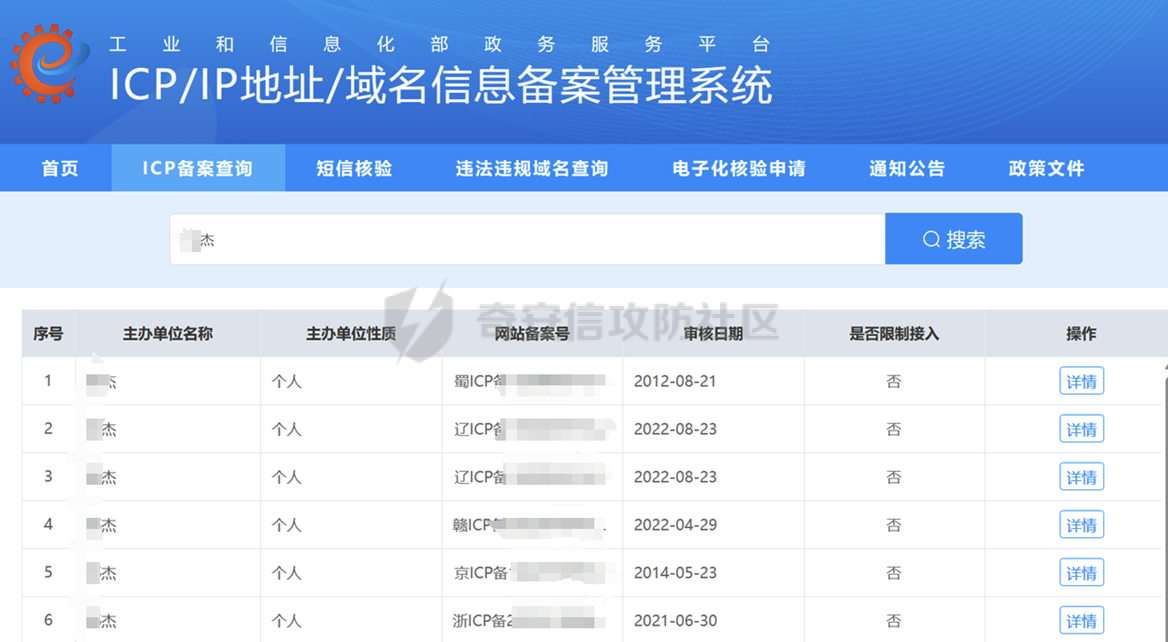
Task: Click the 审核日期 column header
Action: coord(713,334)
